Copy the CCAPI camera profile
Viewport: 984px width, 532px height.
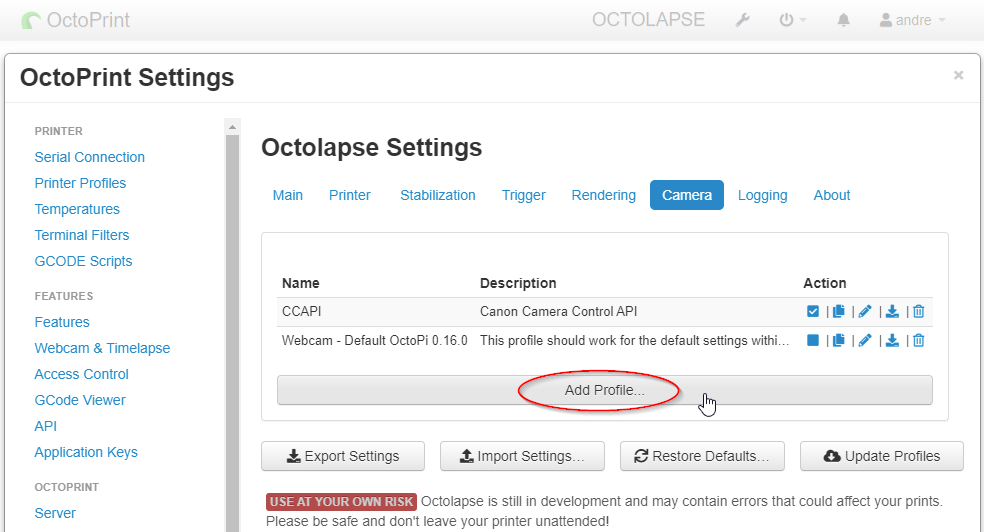(x=838, y=311)
